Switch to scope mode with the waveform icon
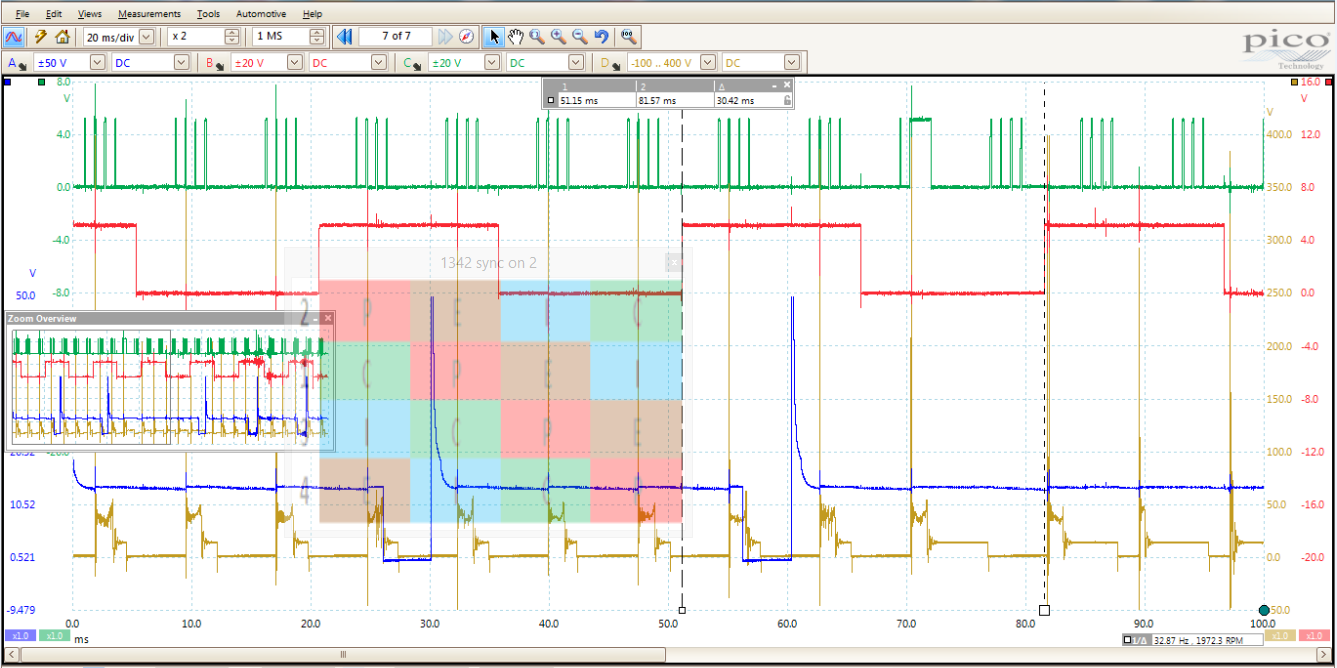The width and height of the screenshot is (1337, 668). coord(14,37)
